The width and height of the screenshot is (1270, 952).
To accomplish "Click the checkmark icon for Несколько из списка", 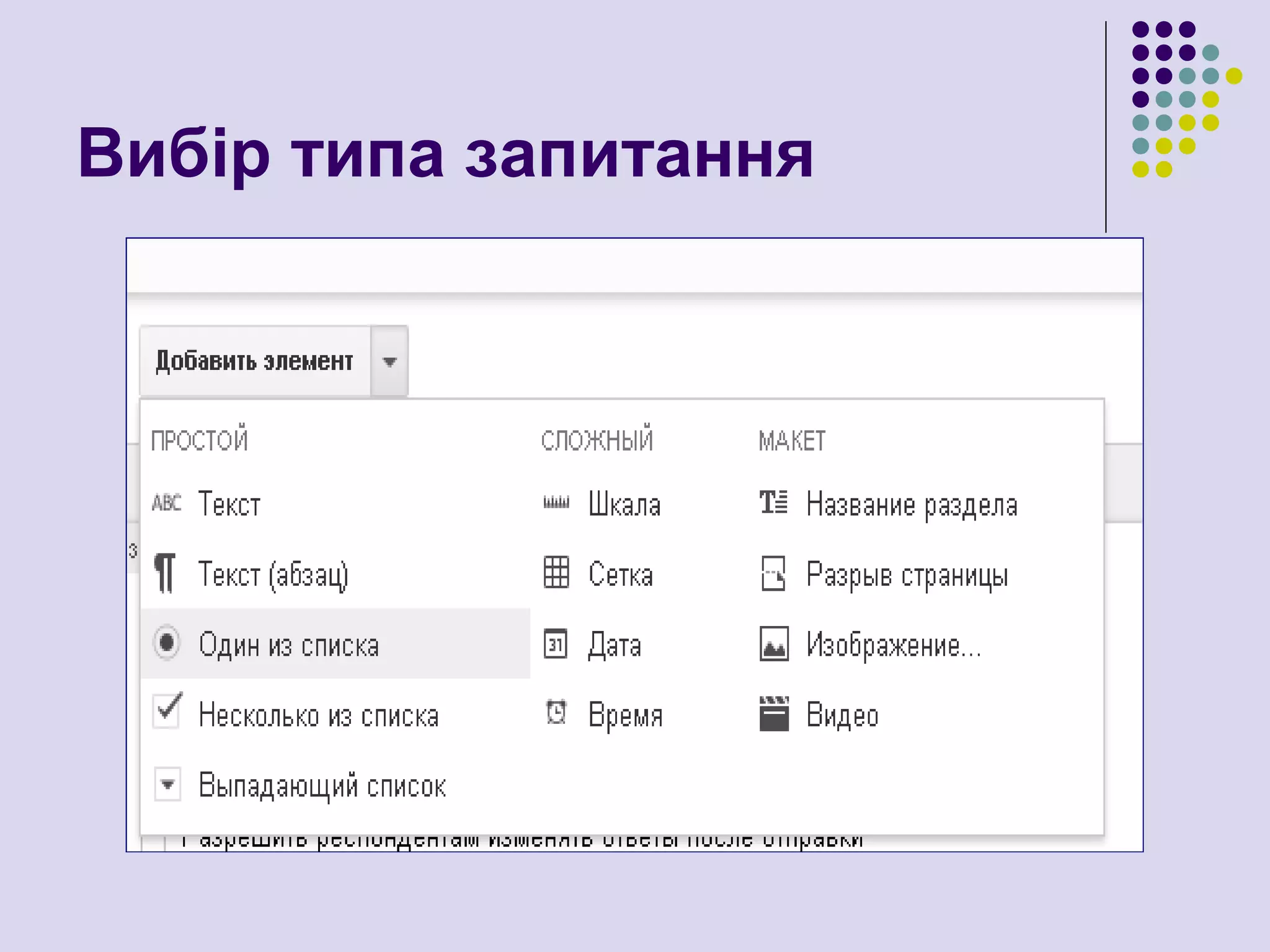I will pyautogui.click(x=167, y=710).
